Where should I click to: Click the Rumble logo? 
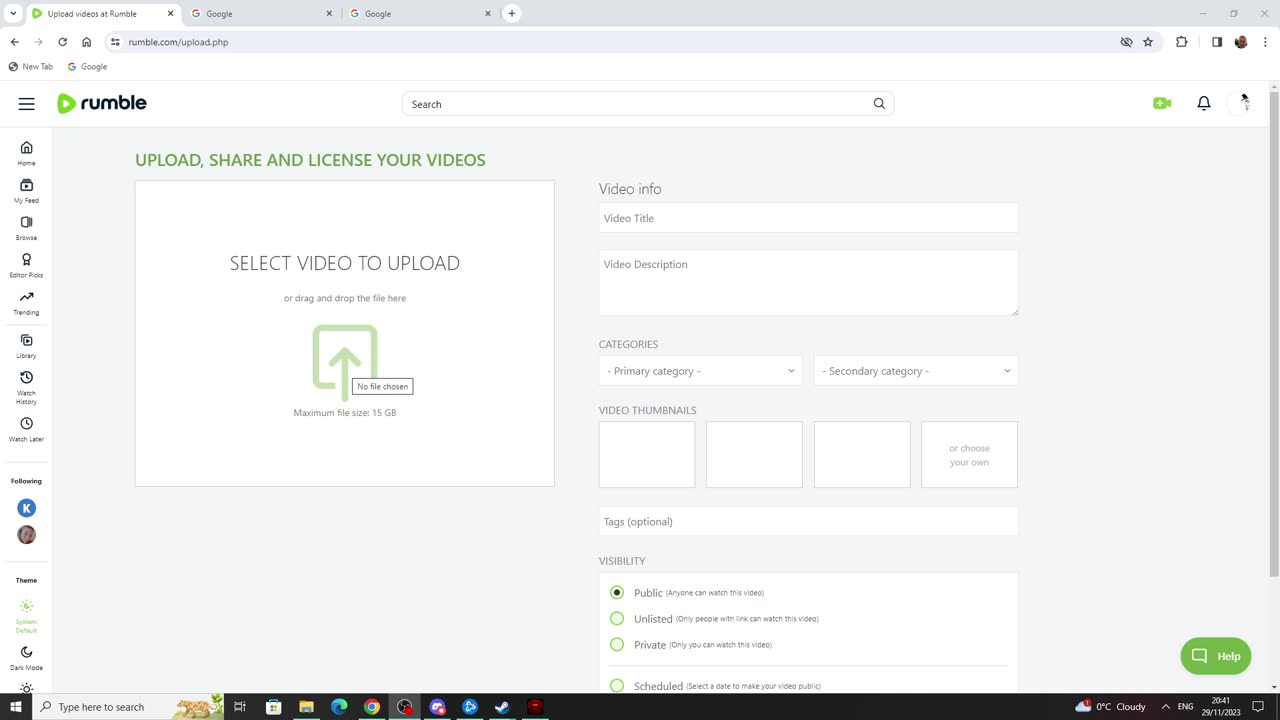(102, 103)
